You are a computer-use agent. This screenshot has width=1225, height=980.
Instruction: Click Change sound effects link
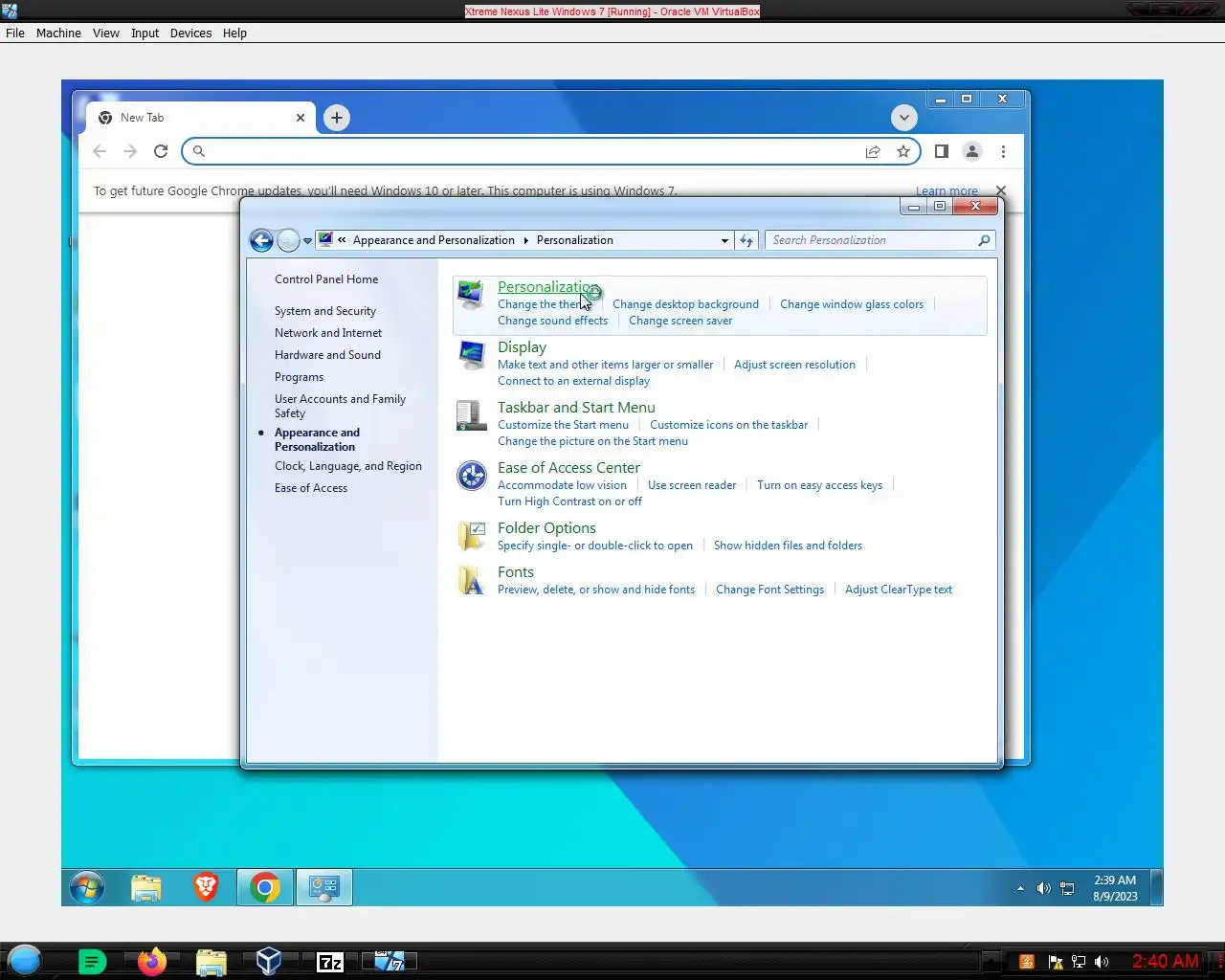tap(552, 321)
